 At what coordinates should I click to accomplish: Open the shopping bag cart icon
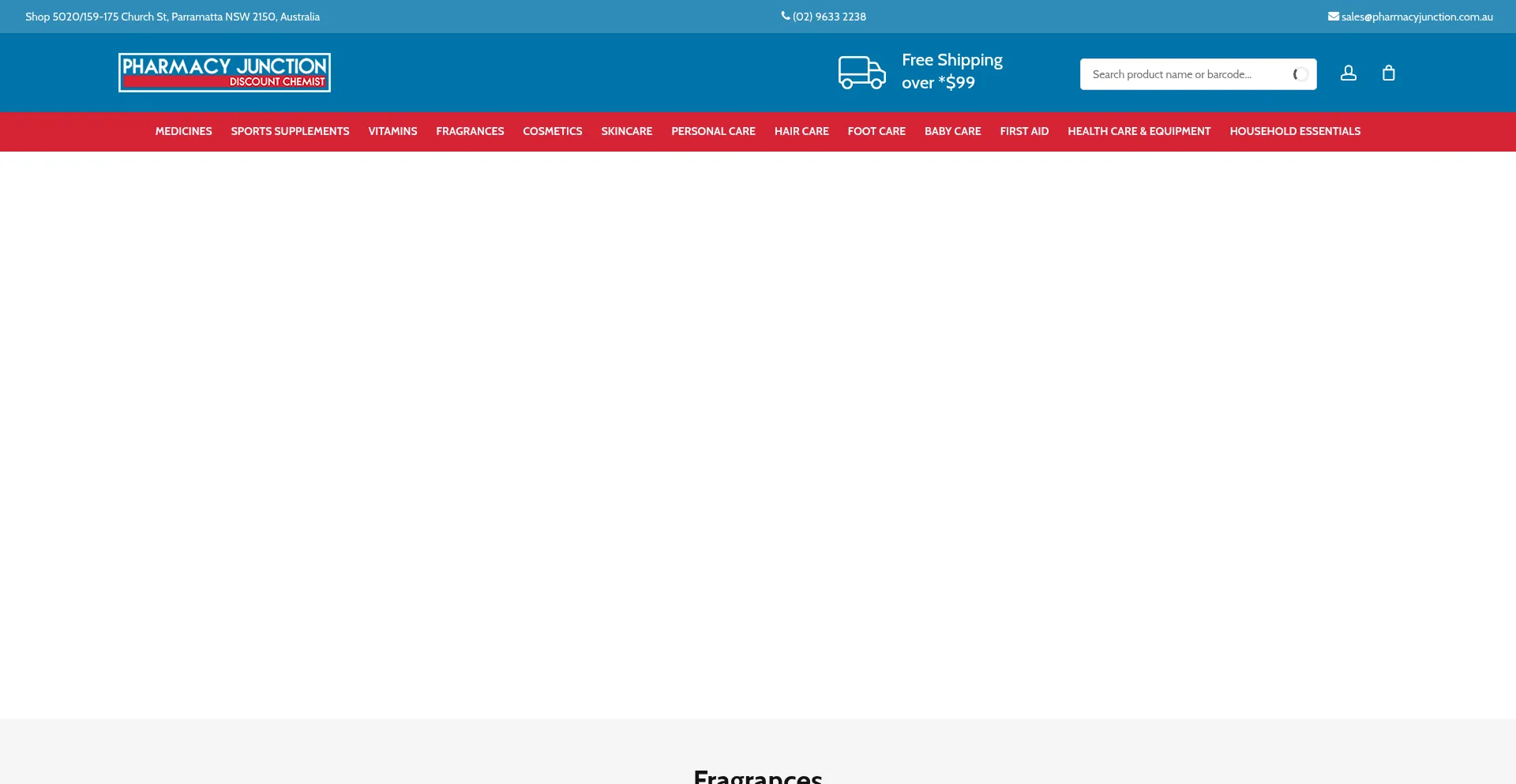[x=1388, y=73]
